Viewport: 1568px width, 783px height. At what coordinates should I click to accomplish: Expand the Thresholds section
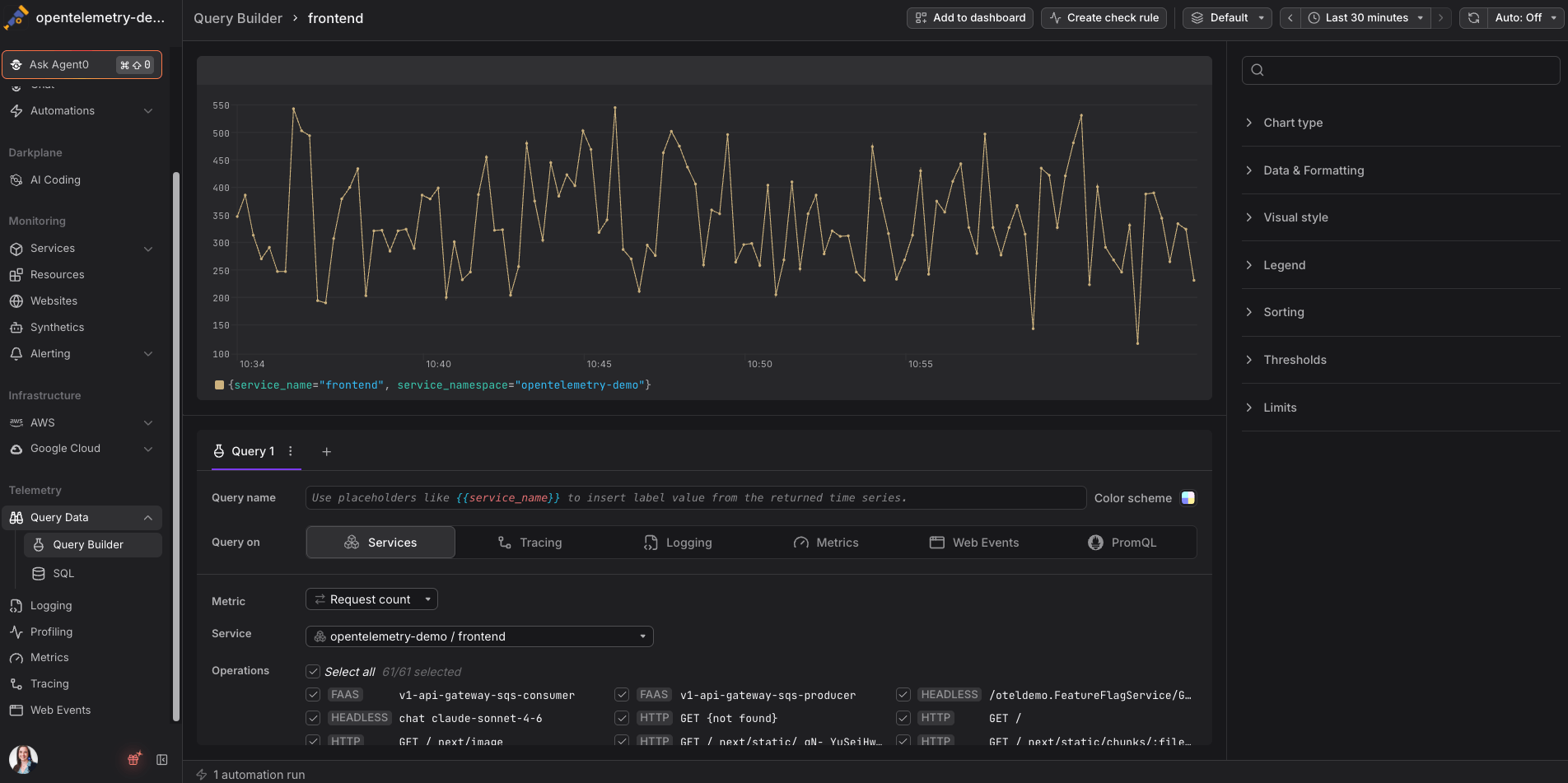click(x=1401, y=360)
